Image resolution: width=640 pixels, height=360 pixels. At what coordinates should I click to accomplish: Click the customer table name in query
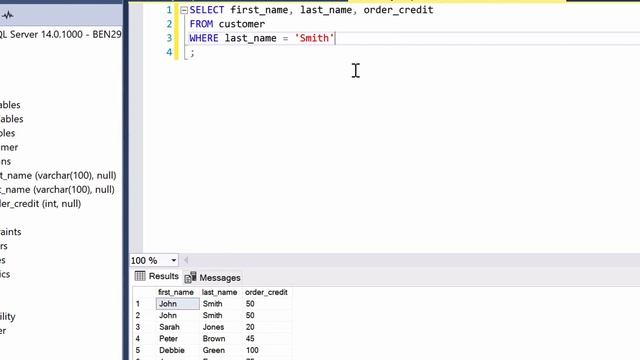click(x=242, y=24)
